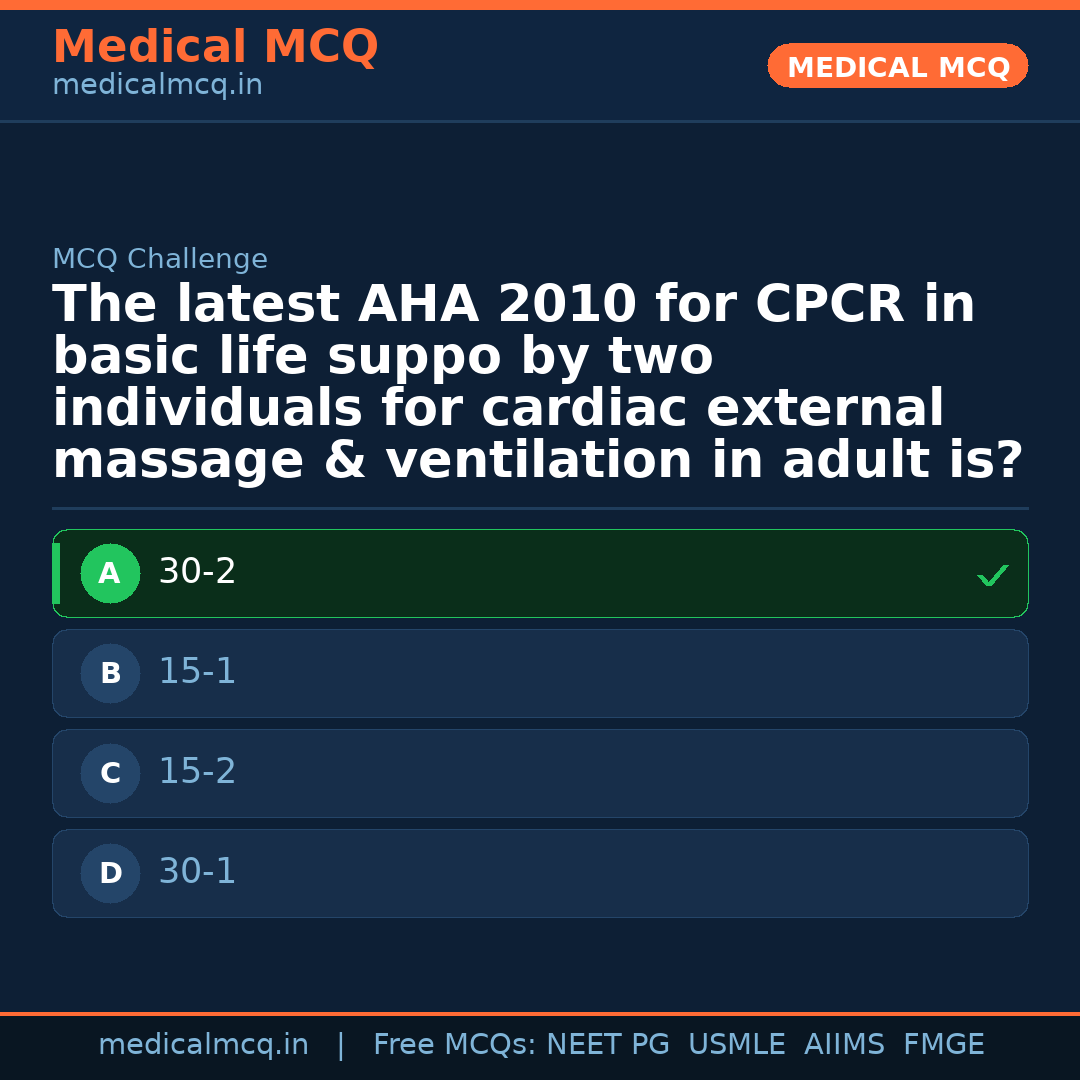1080x1080 pixels.
Task: Select answer text 15-2
Action: pyautogui.click(x=197, y=772)
